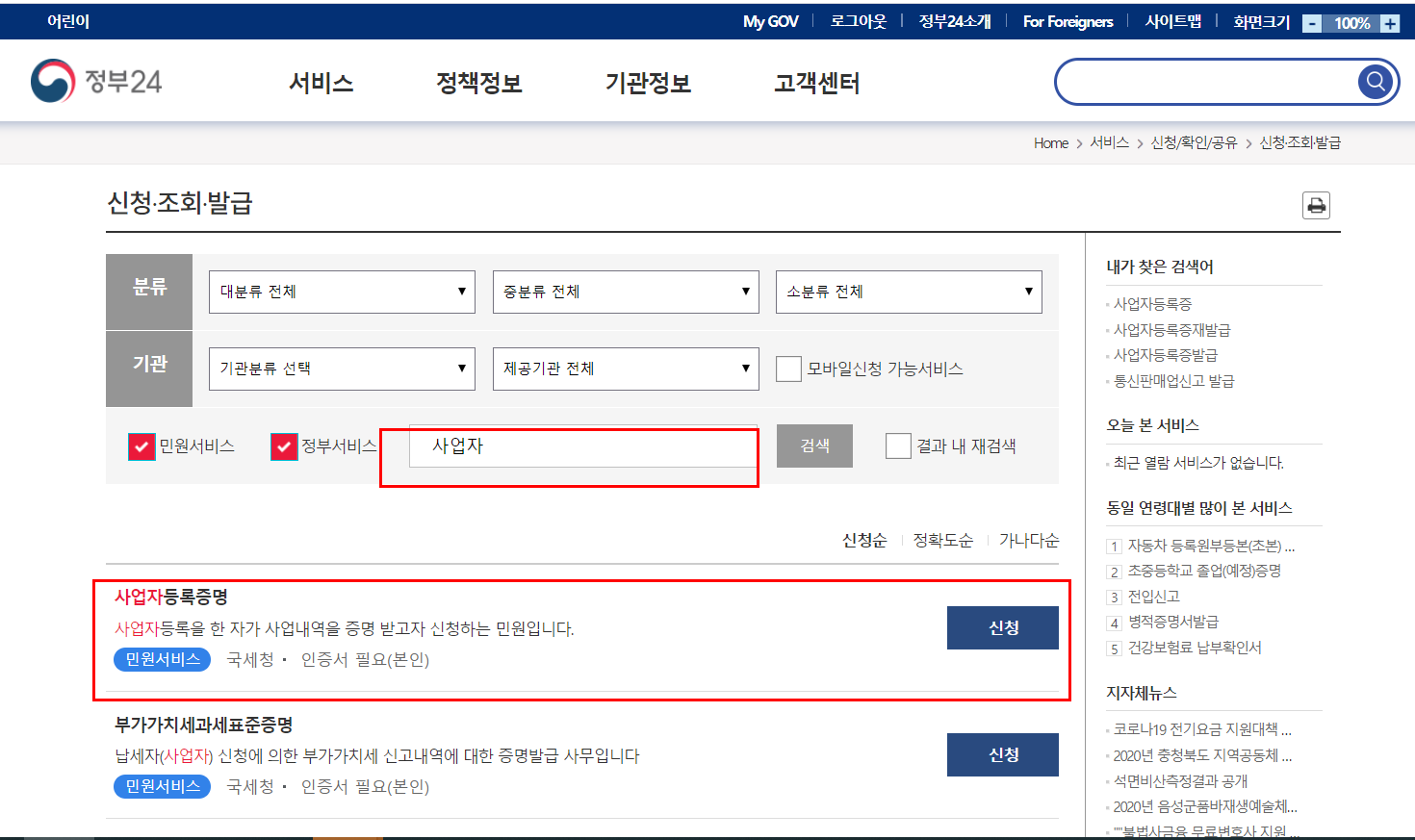The image size is (1415, 840).
Task: Focus the header search input field
Action: pos(1207,82)
